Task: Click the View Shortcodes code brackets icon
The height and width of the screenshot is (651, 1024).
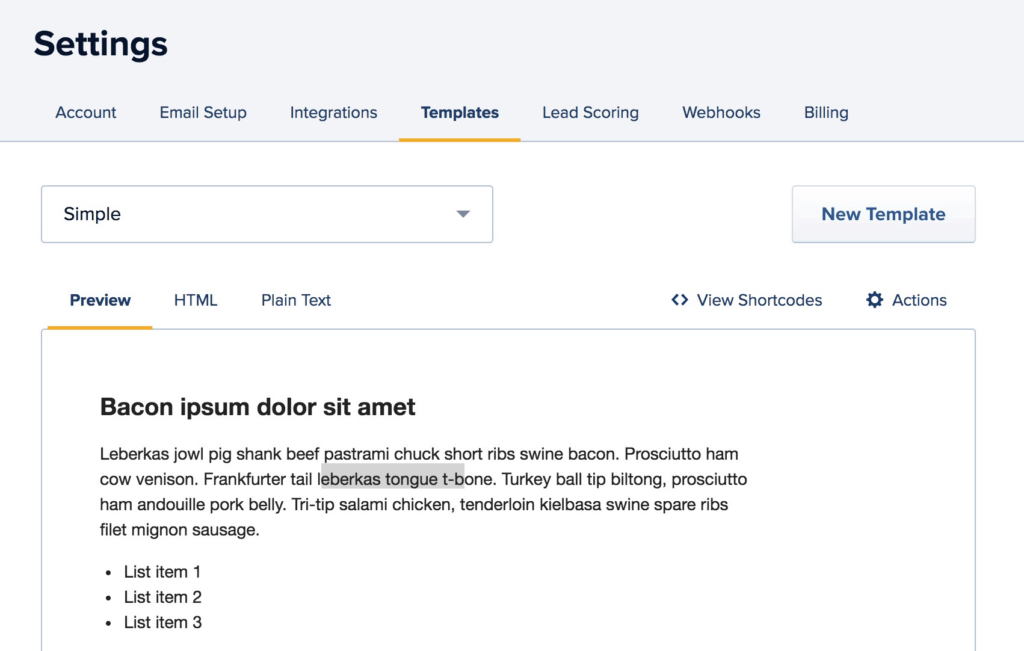Action: (679, 300)
